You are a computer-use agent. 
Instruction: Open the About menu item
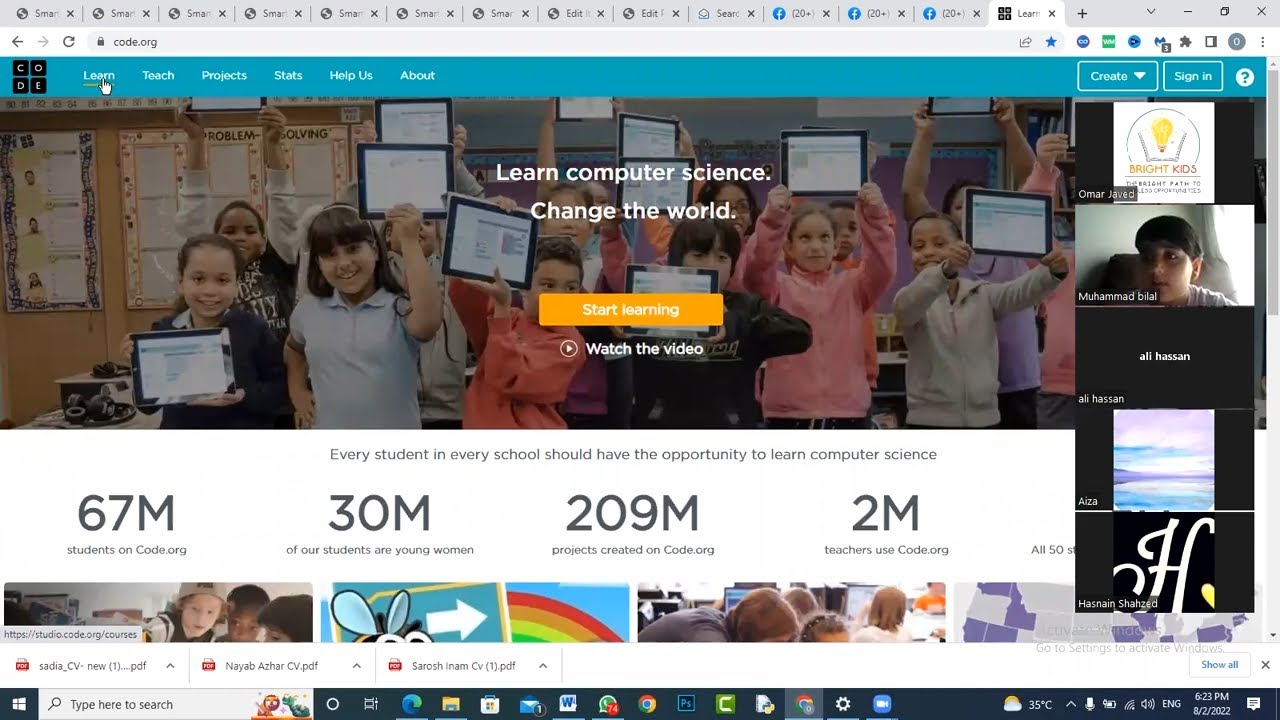pyautogui.click(x=417, y=76)
